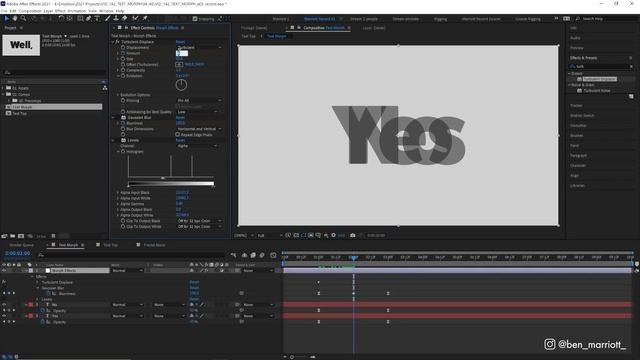Create new animation preset in Effects panel
The image size is (640, 360).
[x=631, y=97]
